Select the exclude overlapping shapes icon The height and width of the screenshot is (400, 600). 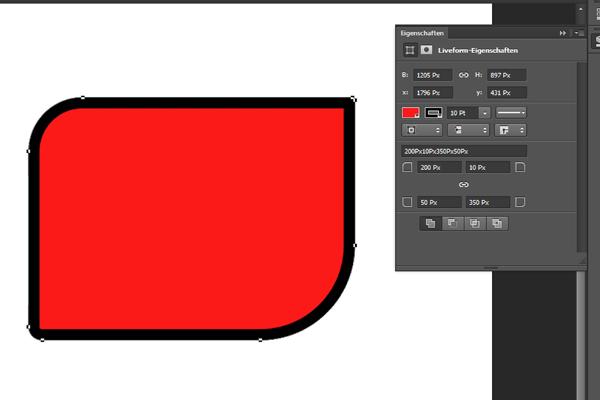coord(495,224)
